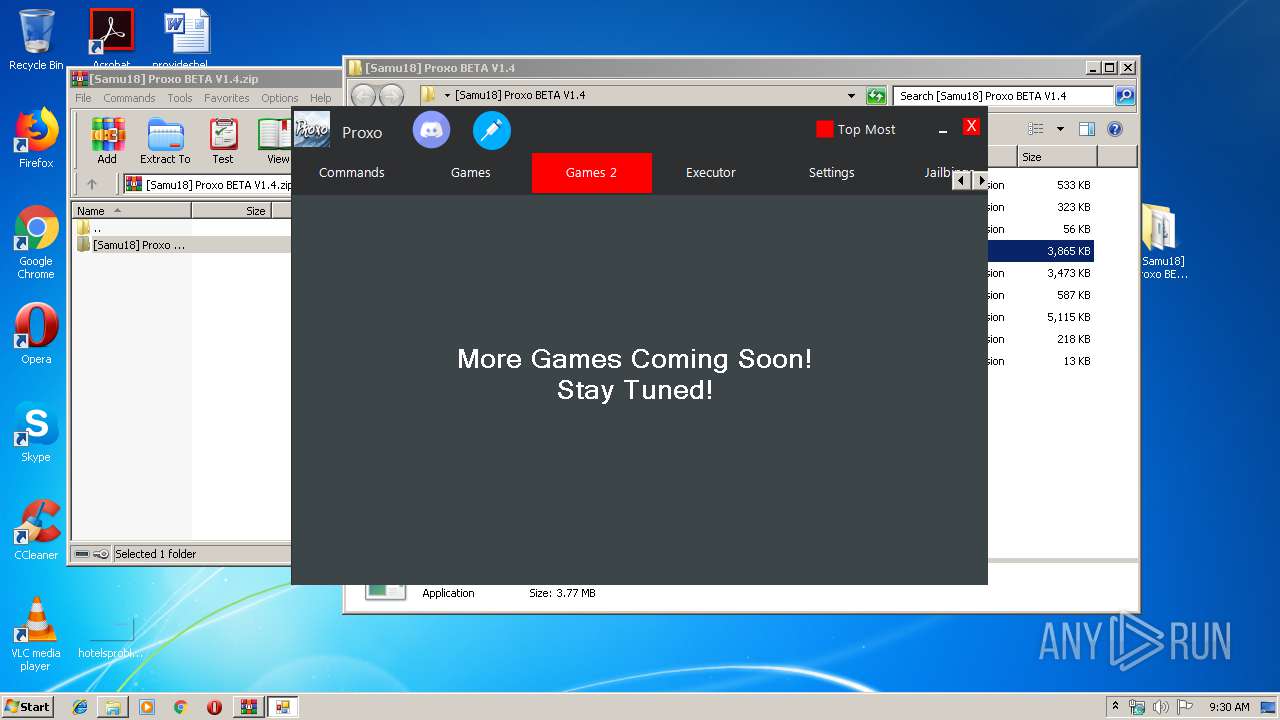Expand the Explorer address bar dropdown

[x=851, y=96]
